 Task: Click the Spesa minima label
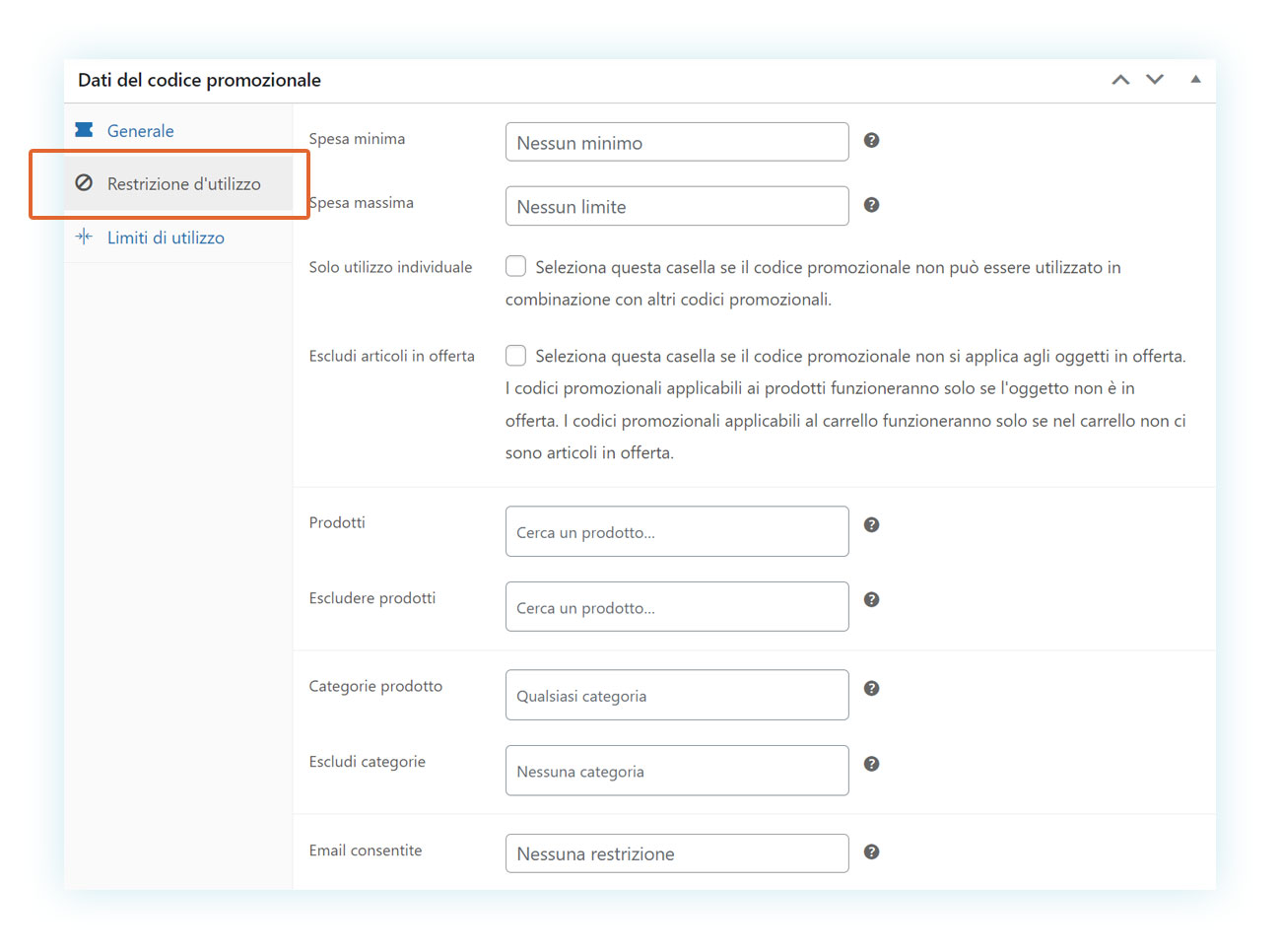[357, 139]
